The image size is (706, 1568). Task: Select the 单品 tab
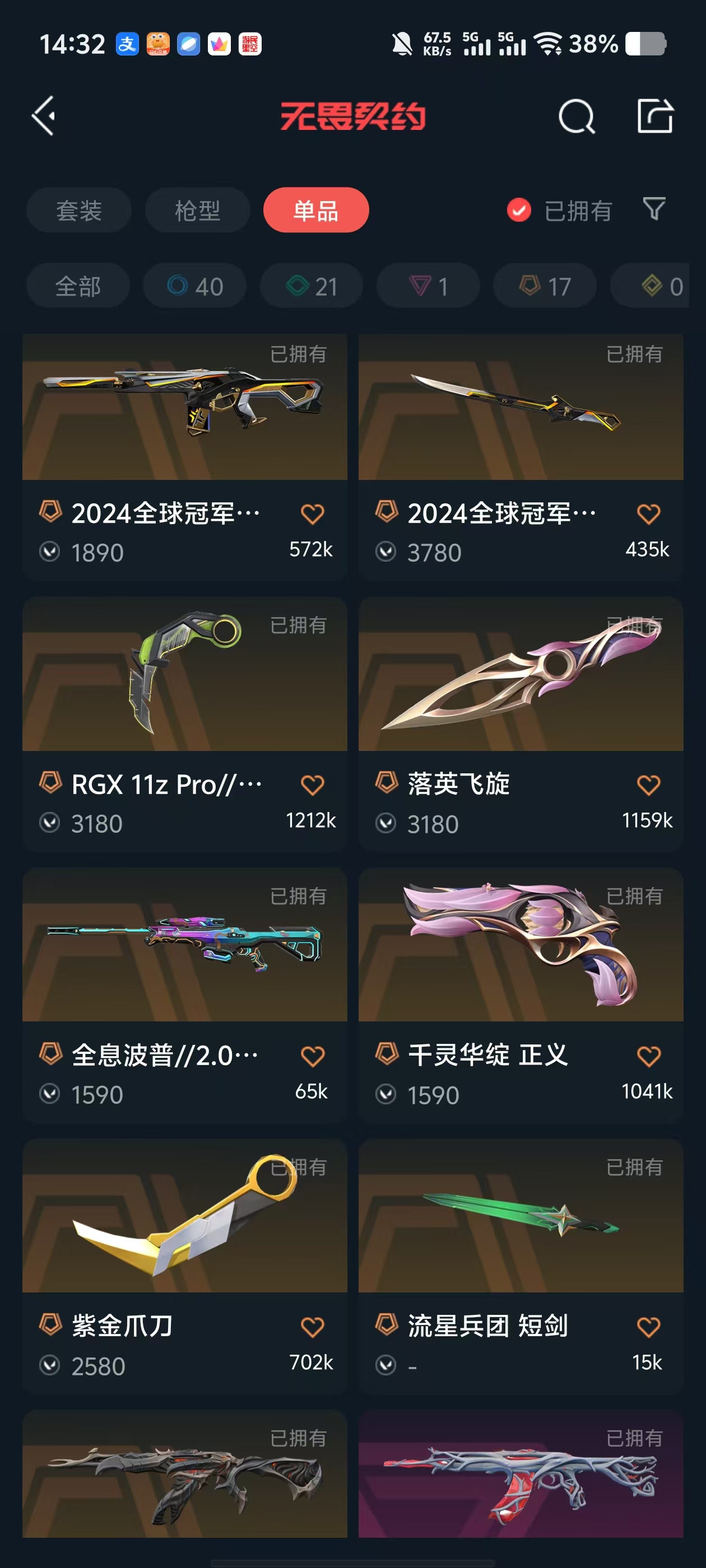click(x=316, y=210)
